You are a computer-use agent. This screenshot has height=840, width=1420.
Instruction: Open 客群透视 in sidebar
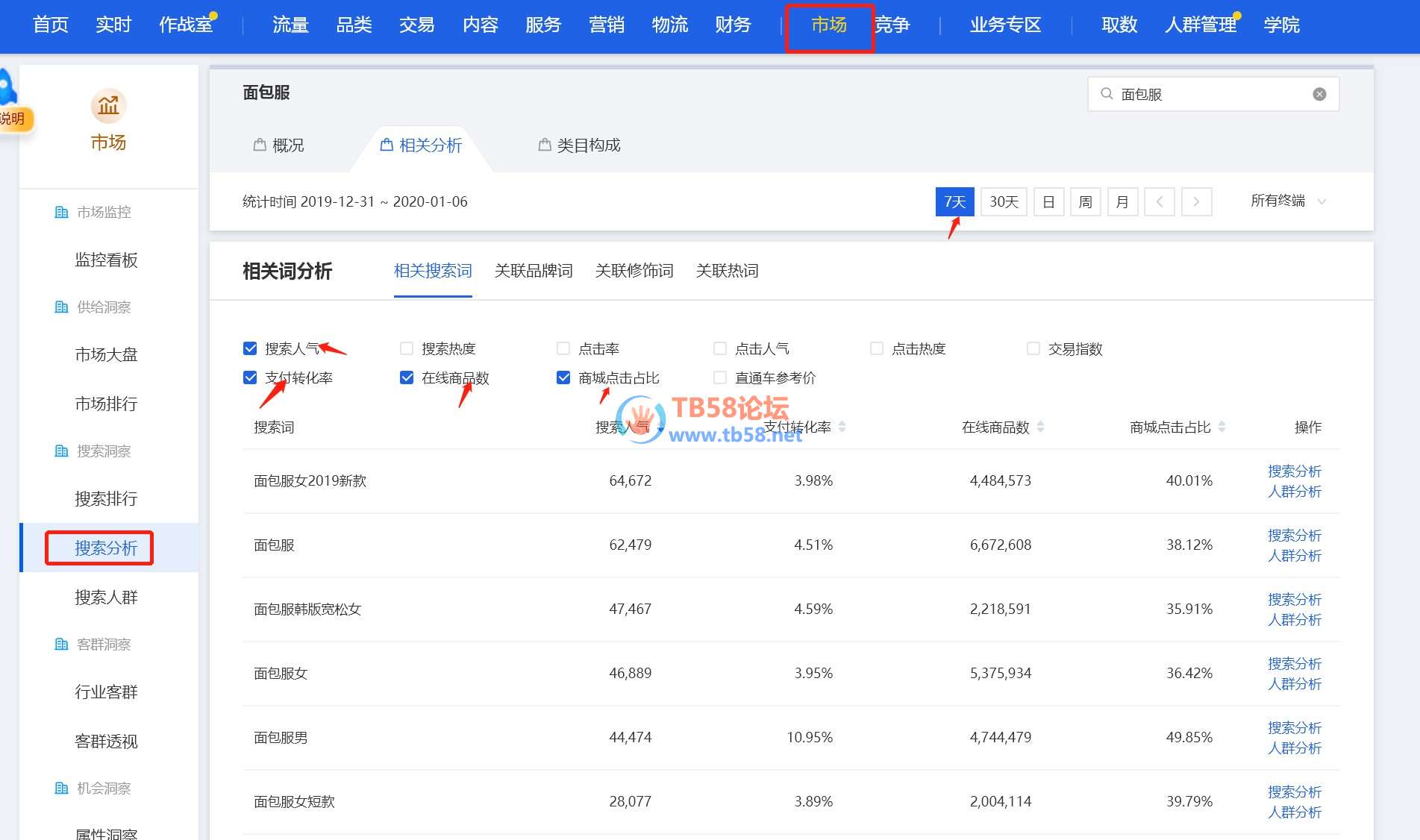(107, 741)
